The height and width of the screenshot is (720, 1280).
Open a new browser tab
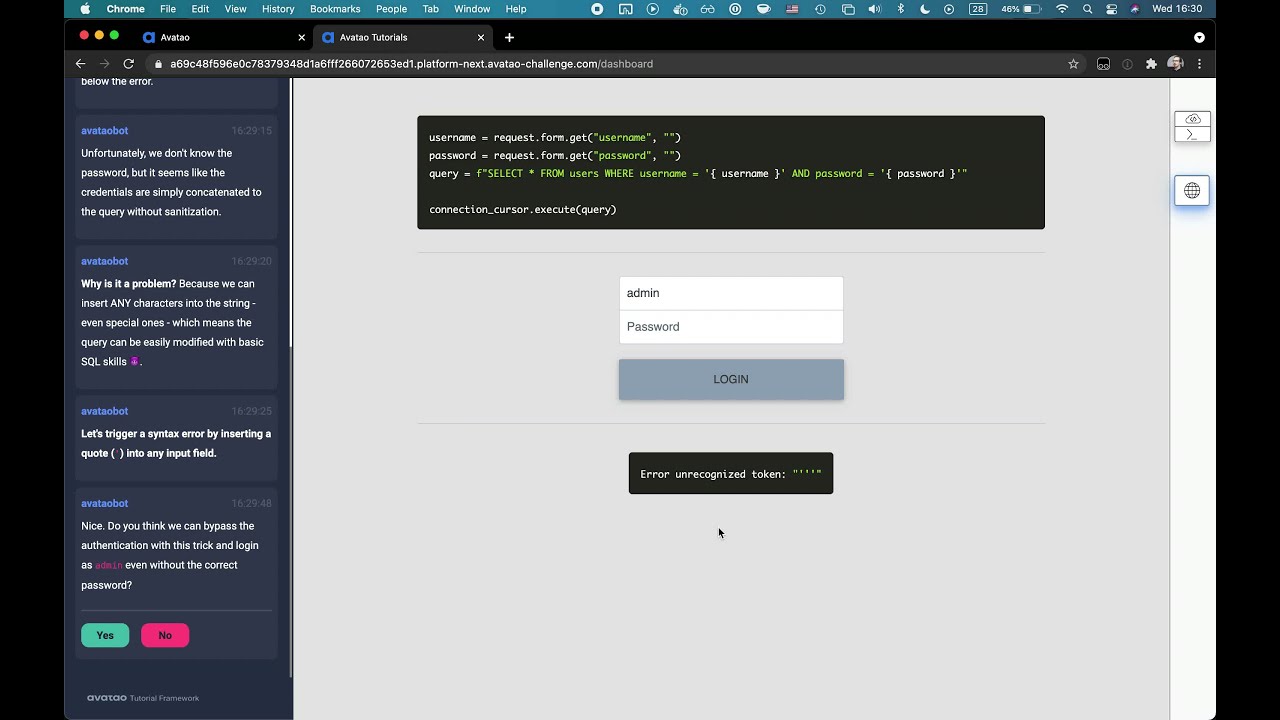point(509,37)
